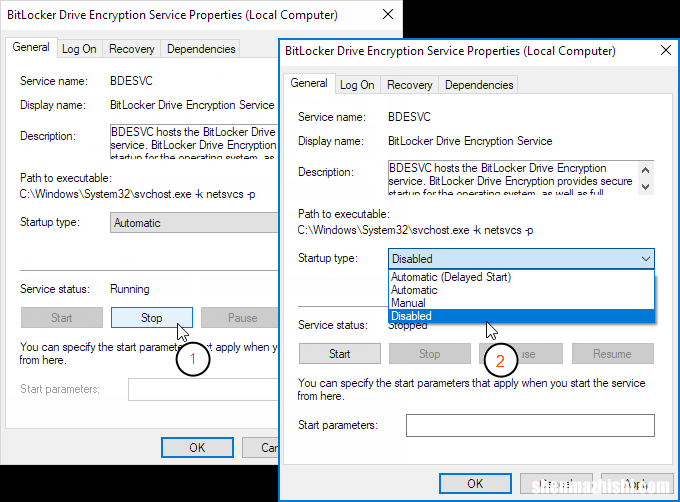Screen dimensions: 680x502
Task: Close the front properties window
Action: pos(666,50)
